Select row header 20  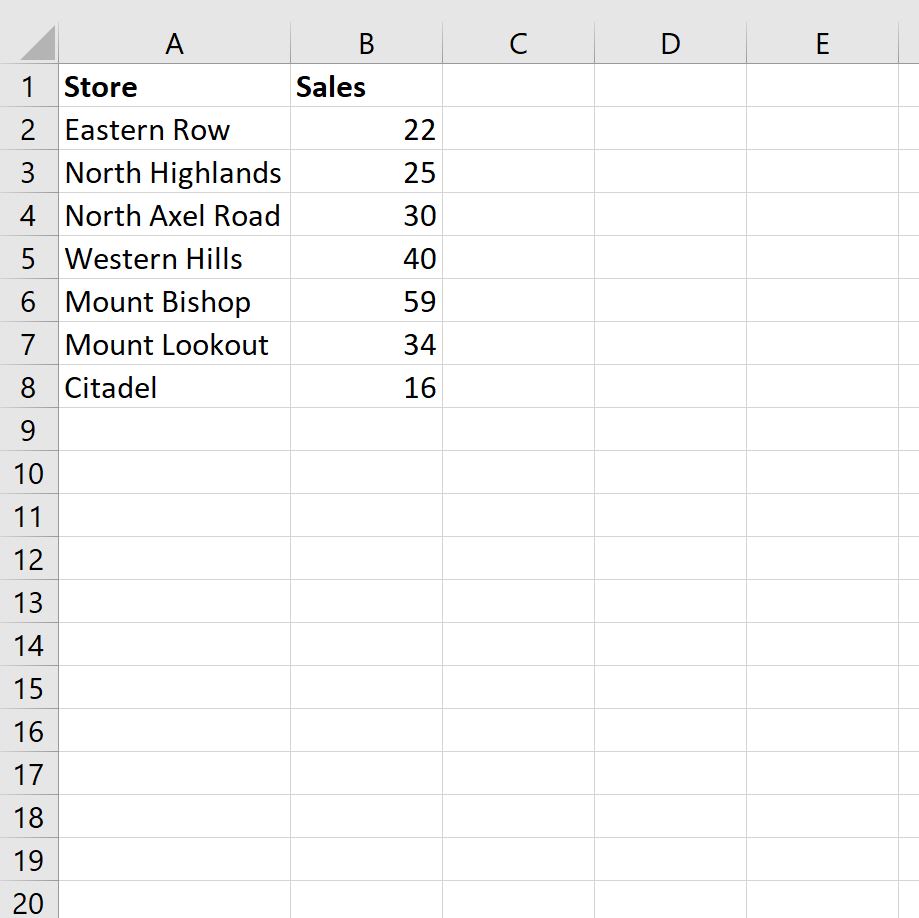pyautogui.click(x=29, y=902)
